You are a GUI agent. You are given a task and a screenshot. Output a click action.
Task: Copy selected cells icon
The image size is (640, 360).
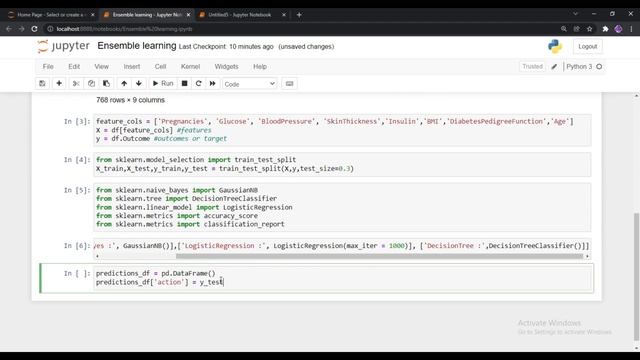91,83
